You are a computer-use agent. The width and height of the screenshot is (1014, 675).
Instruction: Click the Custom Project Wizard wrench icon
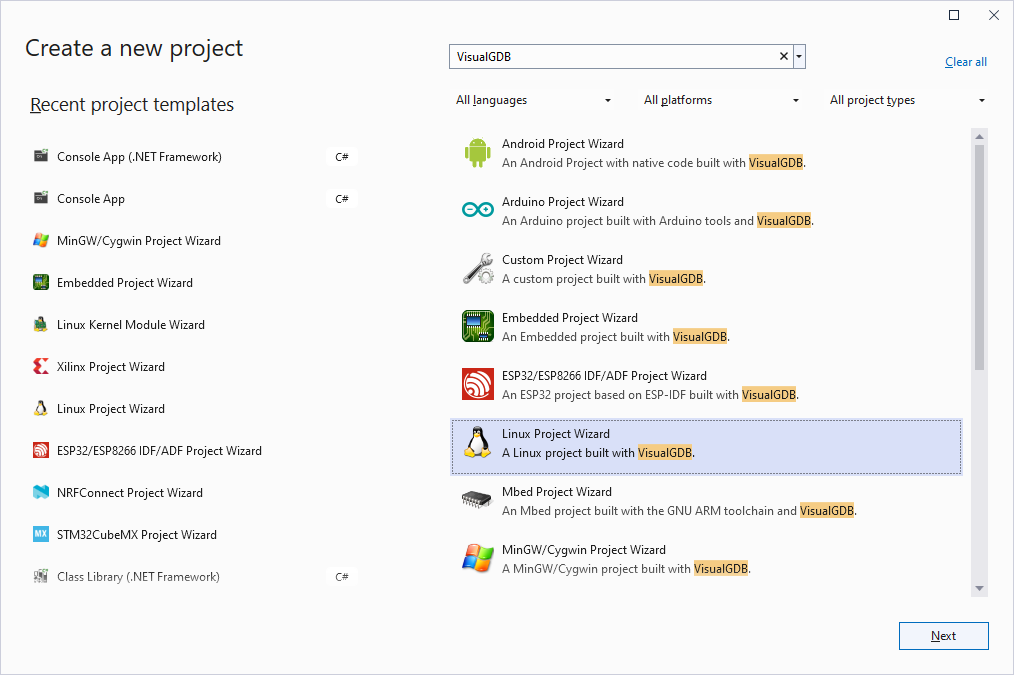pyautogui.click(x=477, y=269)
